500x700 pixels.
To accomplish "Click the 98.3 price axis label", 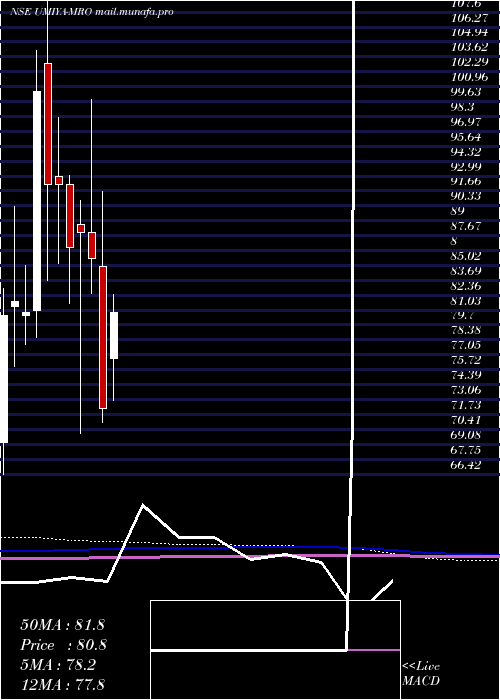I will [x=462, y=107].
